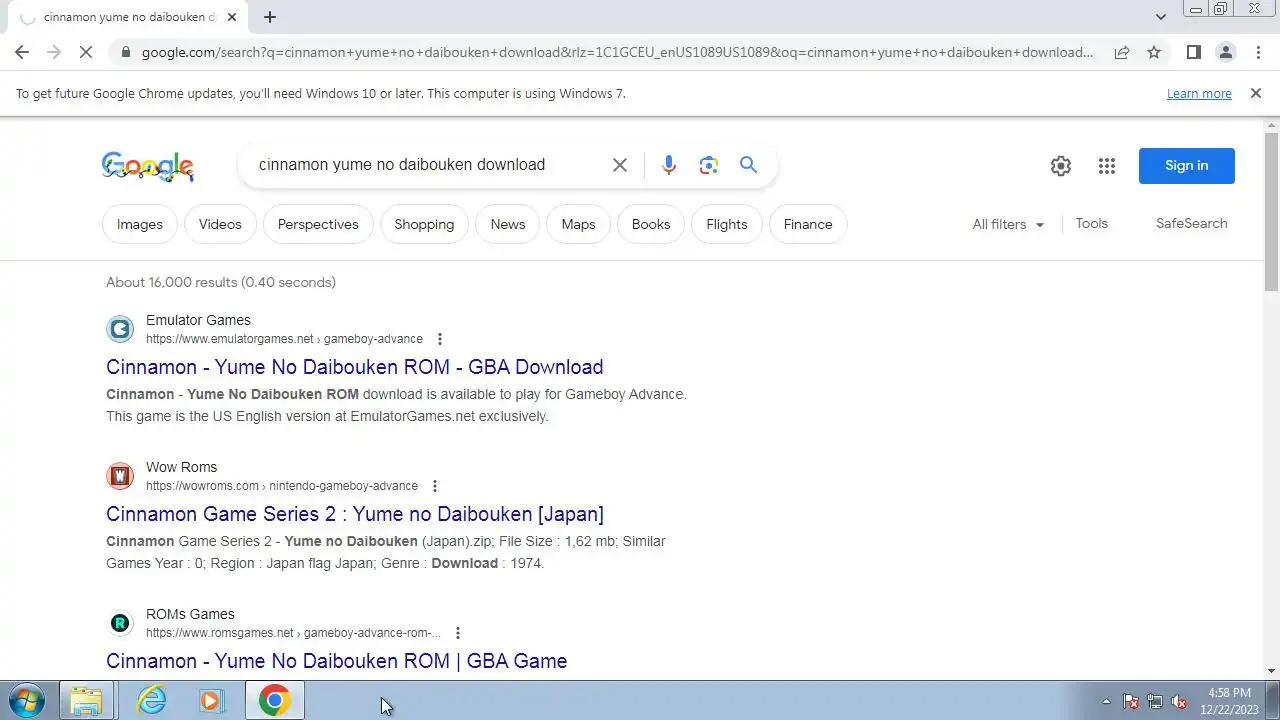Open Windows Media Player from taskbar
The image size is (1280, 720).
click(x=211, y=701)
